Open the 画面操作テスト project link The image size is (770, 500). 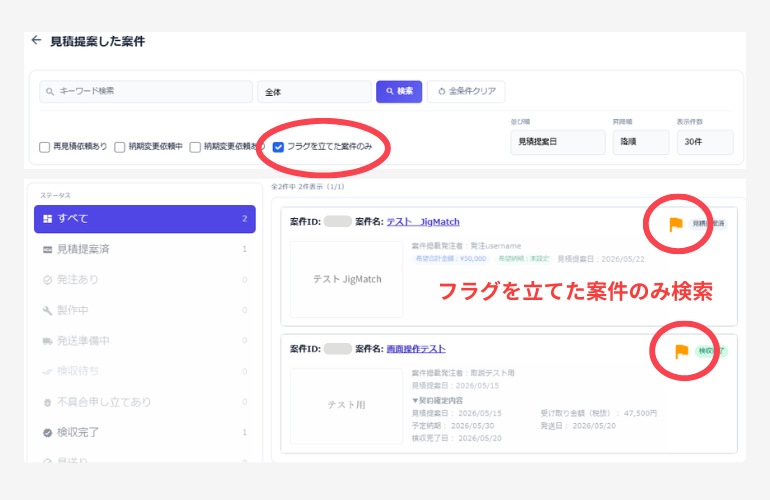416,349
